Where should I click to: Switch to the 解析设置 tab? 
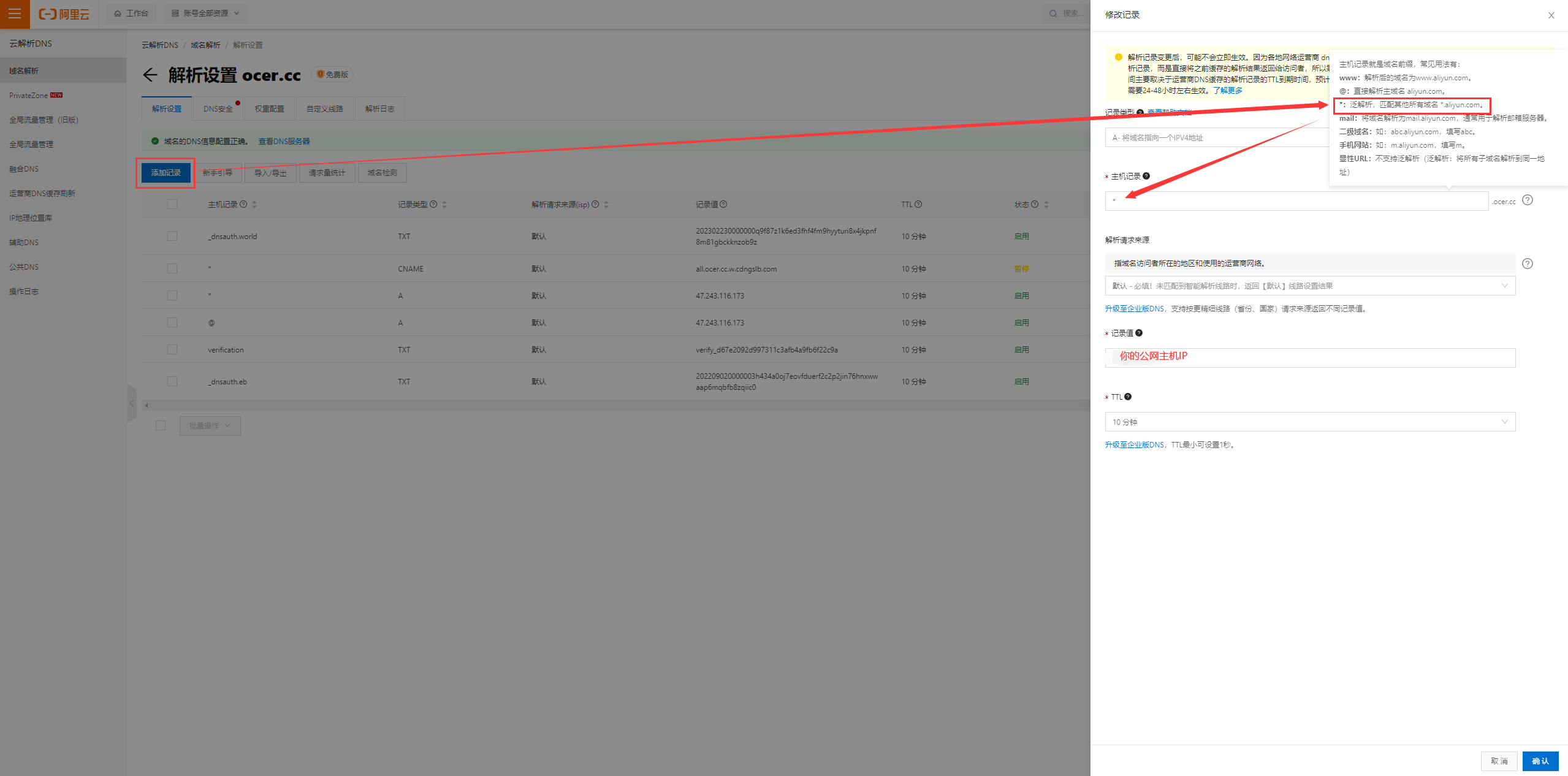(167, 108)
